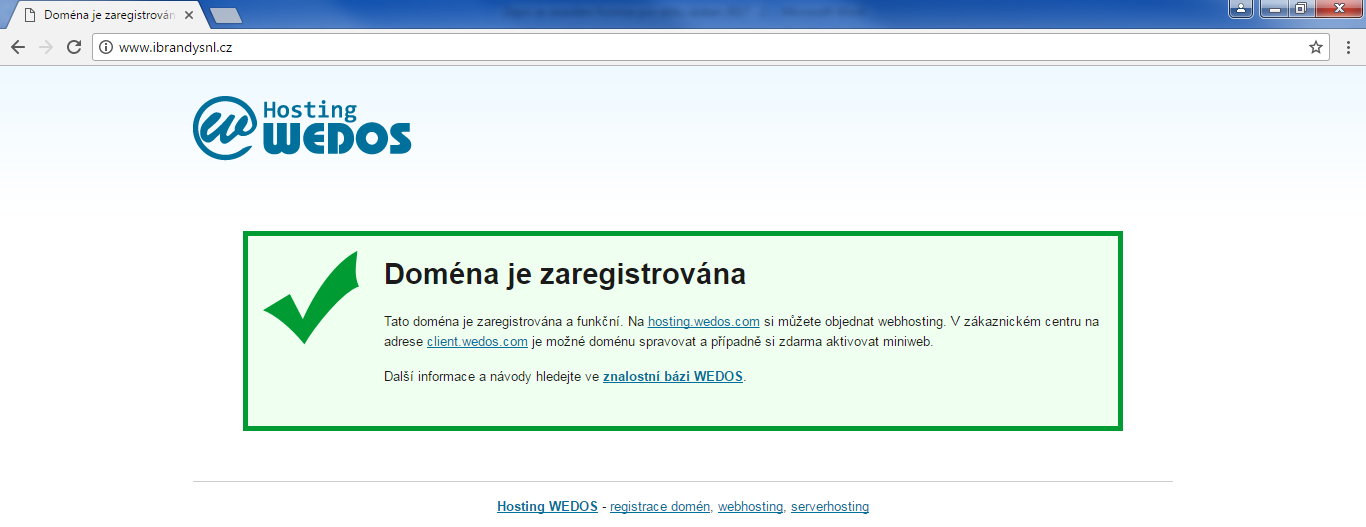Open the hosting.wedos.com link
The image size is (1366, 527).
coord(704,321)
